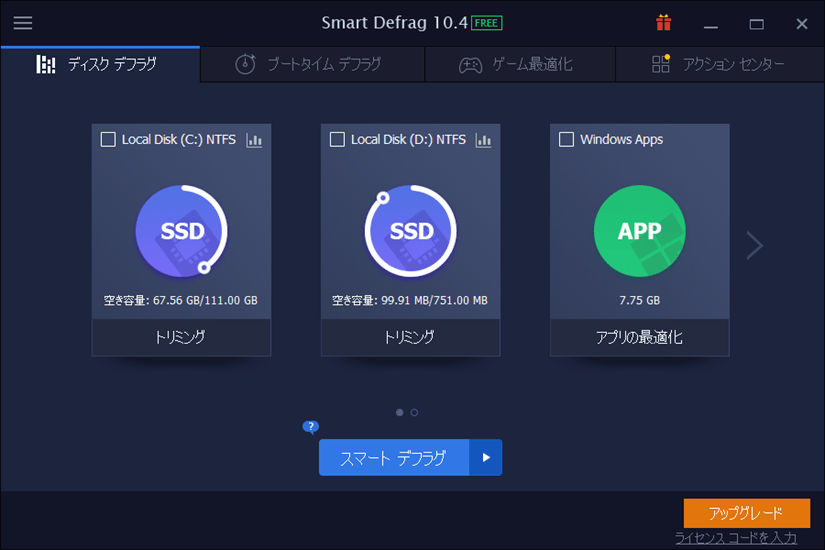Maximize the Smart Defrag window
The width and height of the screenshot is (825, 550).
(757, 24)
